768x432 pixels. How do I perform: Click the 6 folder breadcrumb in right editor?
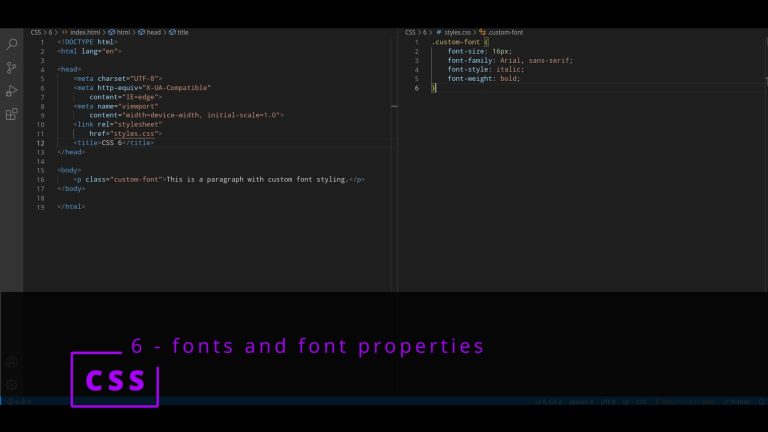425,32
